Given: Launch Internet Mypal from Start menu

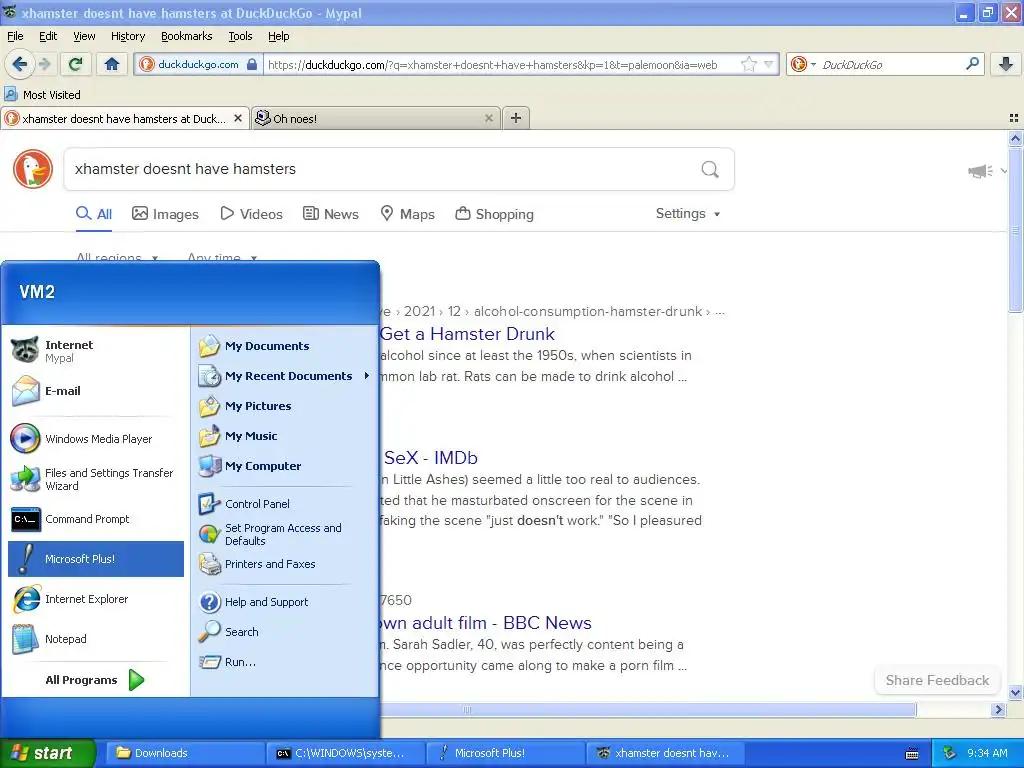Looking at the screenshot, I should pyautogui.click(x=95, y=351).
